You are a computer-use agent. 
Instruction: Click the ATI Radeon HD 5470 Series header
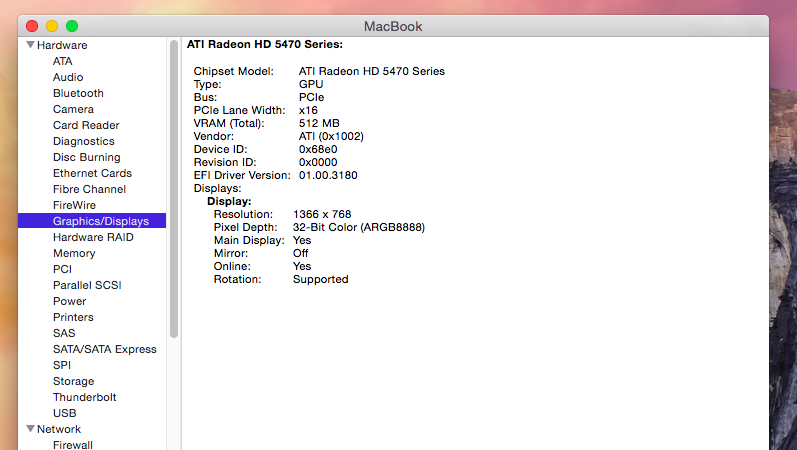[265, 45]
